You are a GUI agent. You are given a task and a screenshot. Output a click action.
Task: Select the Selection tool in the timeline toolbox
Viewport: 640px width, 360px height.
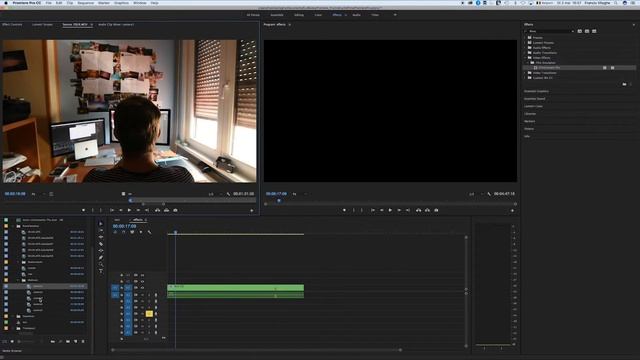[101, 224]
